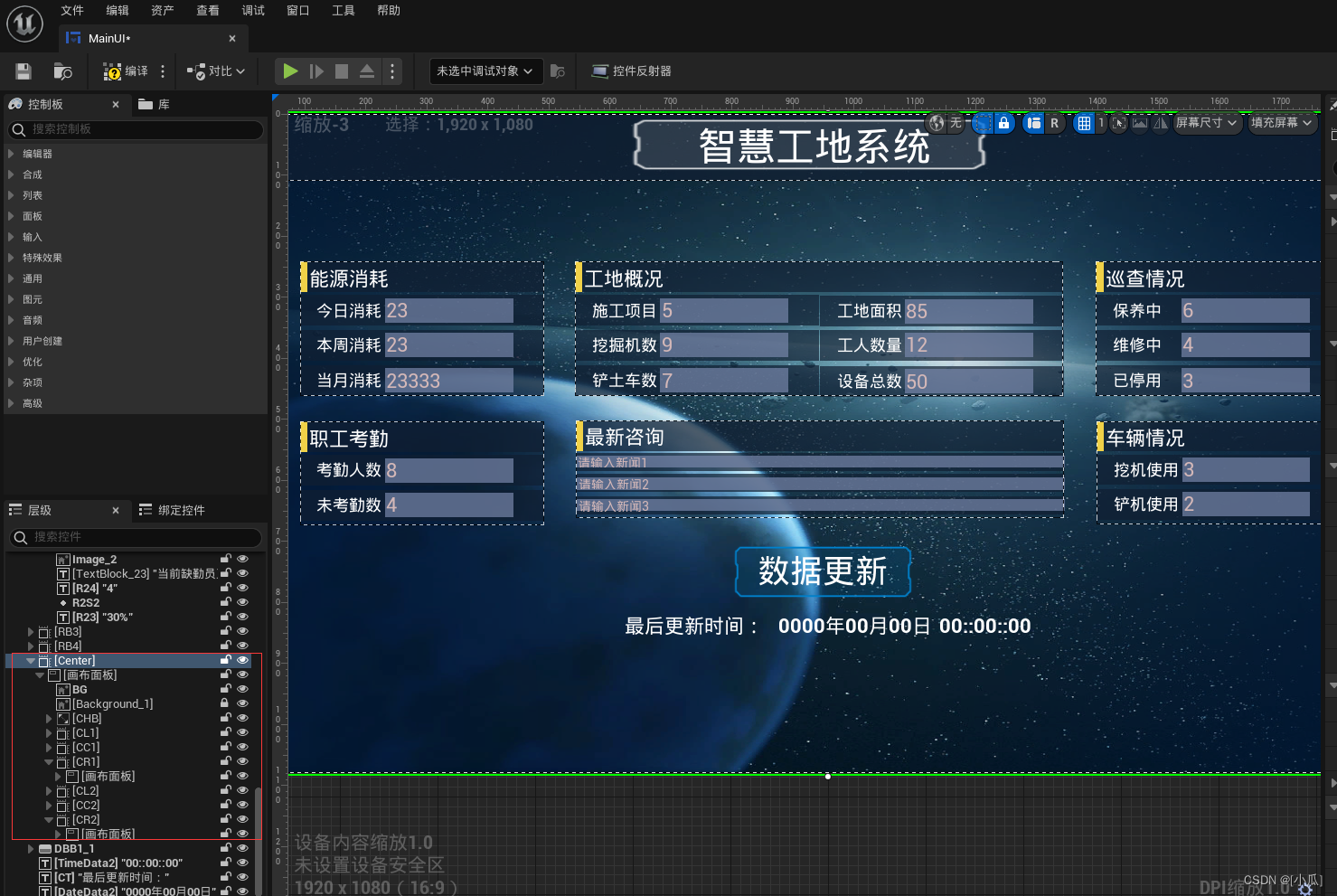Stop the simulation square button
The image size is (1337, 896).
pyautogui.click(x=342, y=71)
